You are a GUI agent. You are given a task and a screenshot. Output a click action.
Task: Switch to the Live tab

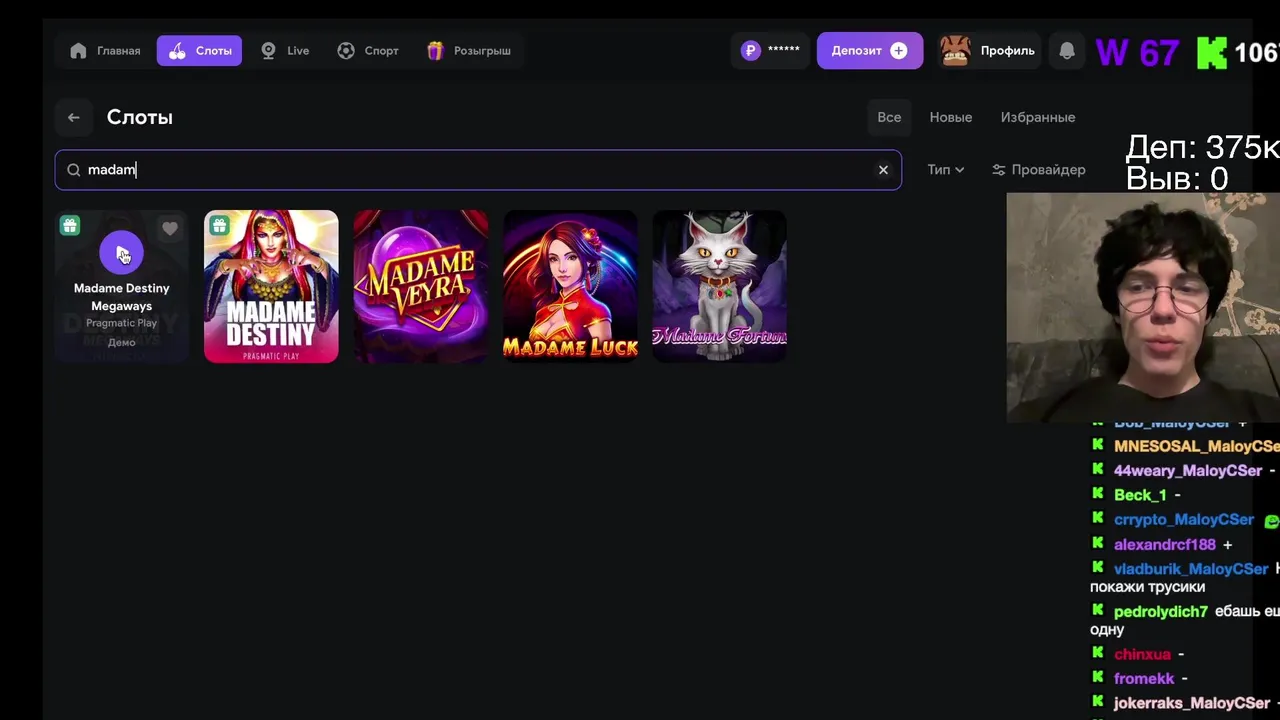pos(285,51)
